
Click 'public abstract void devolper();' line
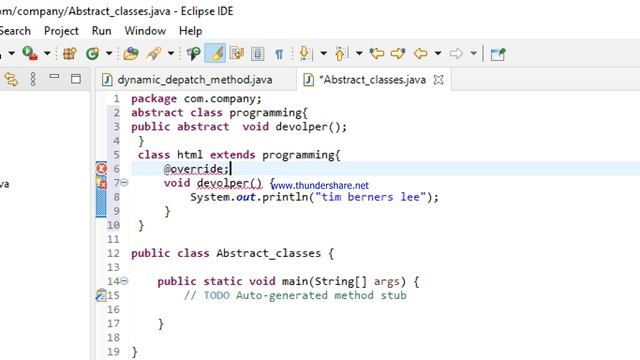click(239, 127)
